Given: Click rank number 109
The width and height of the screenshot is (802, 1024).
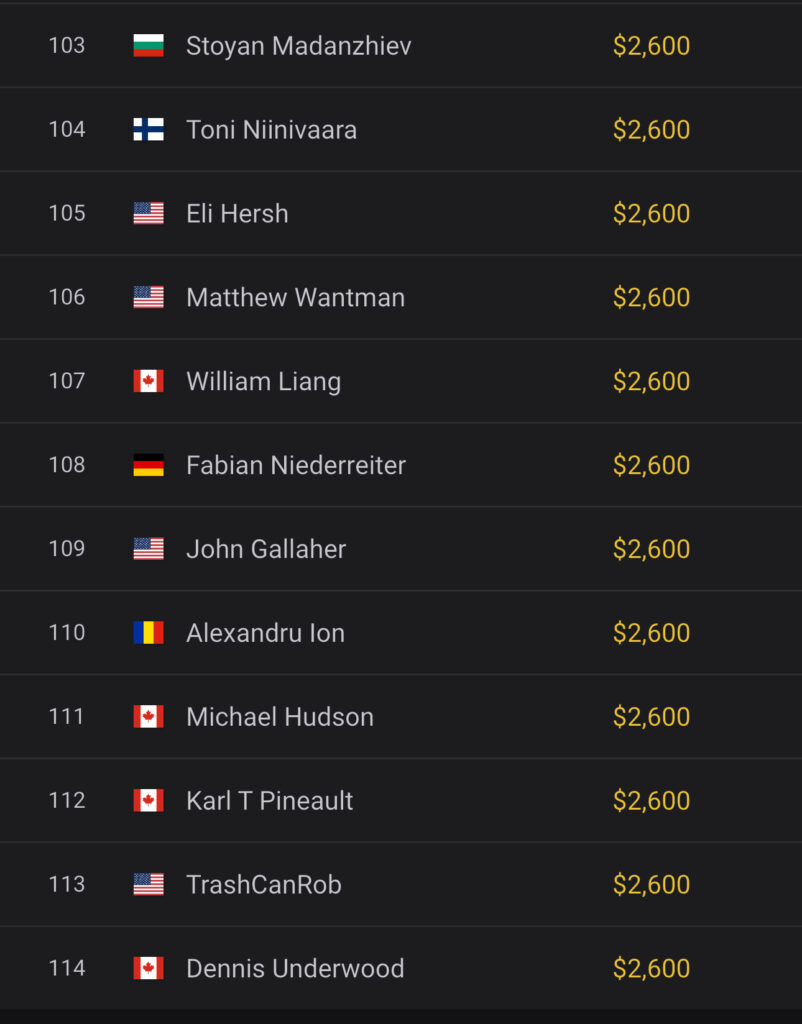Looking at the screenshot, I should click(x=67, y=549).
